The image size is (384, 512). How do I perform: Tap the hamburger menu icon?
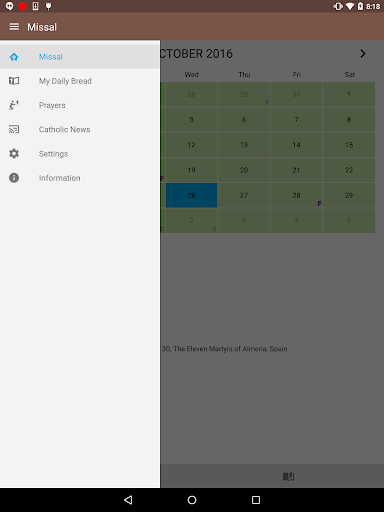14,27
